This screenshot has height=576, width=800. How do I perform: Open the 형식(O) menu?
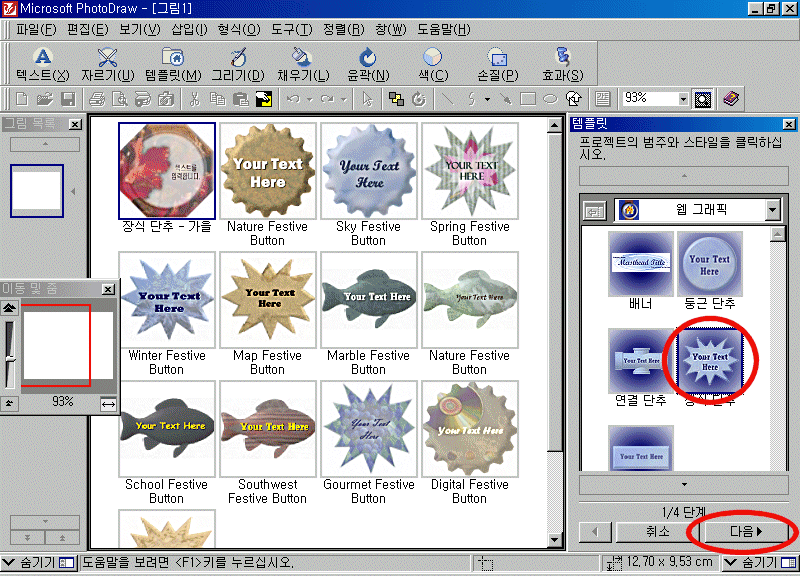[239, 30]
